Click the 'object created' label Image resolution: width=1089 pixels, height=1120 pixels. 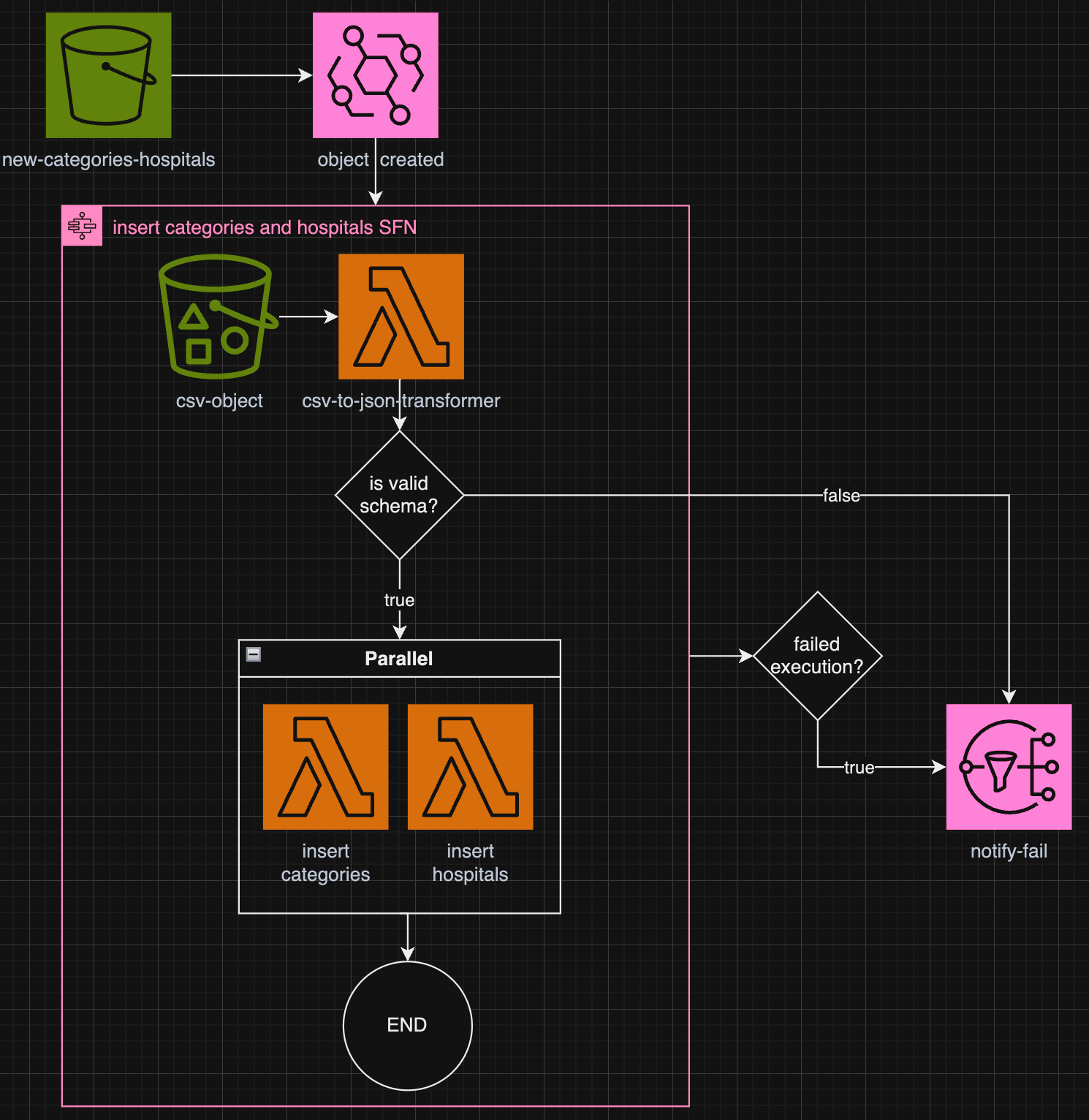(381, 159)
